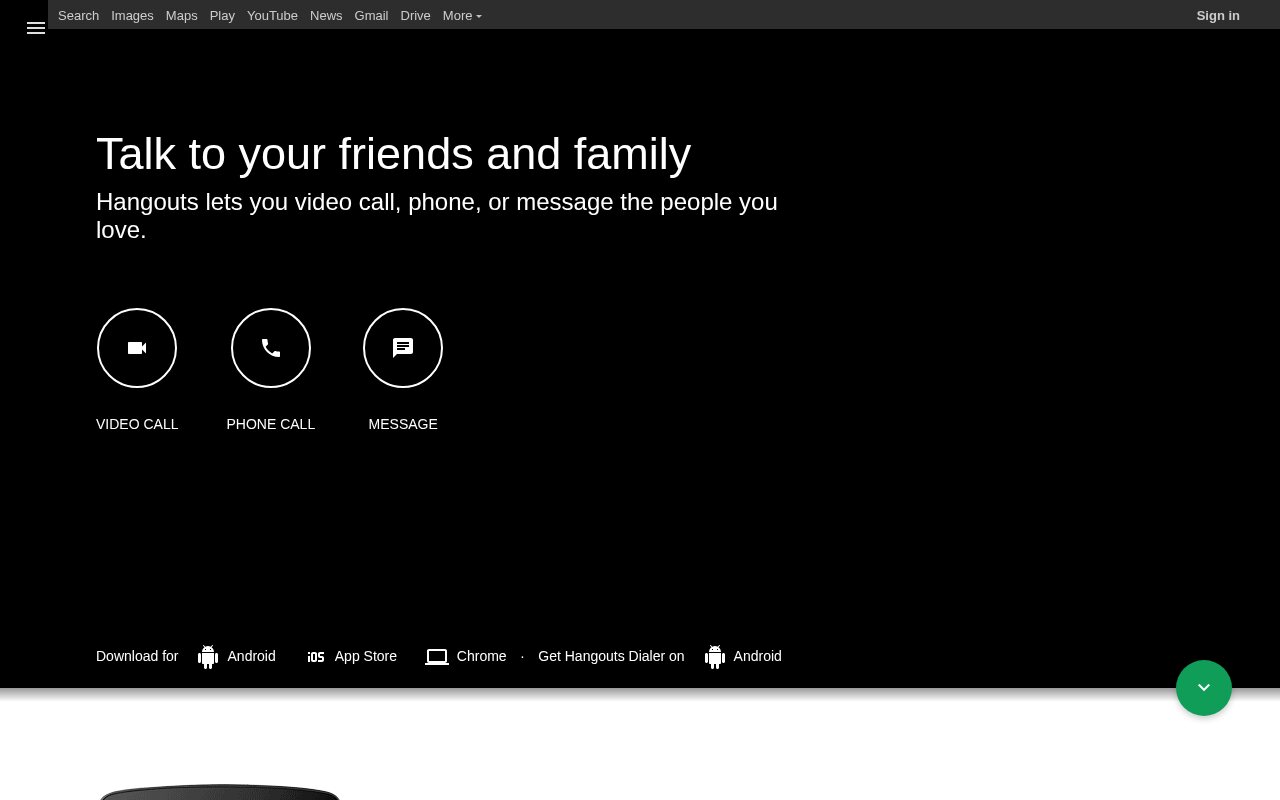The height and width of the screenshot is (800, 1280).
Task: Open the hamburger navigation menu
Action: pyautogui.click(x=36, y=28)
